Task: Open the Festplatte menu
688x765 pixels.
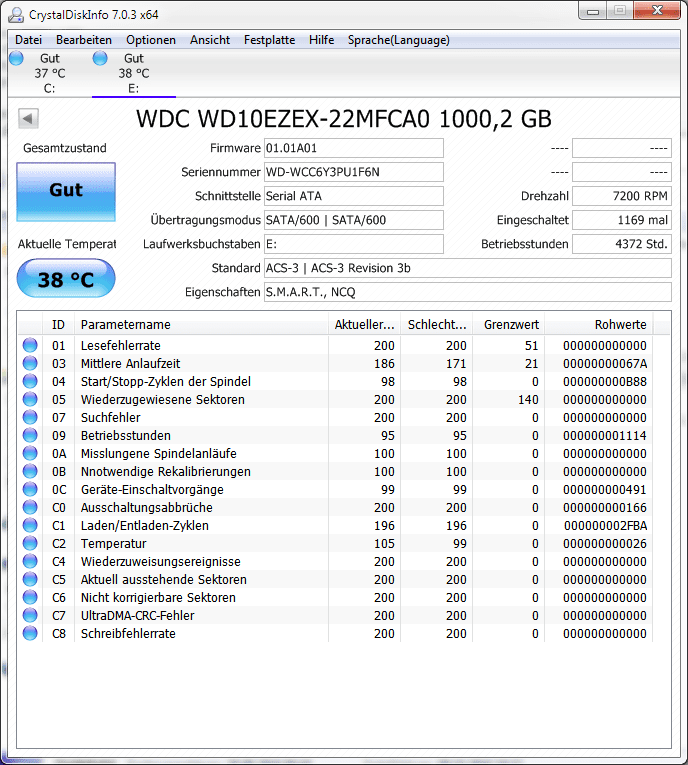Action: pyautogui.click(x=269, y=40)
